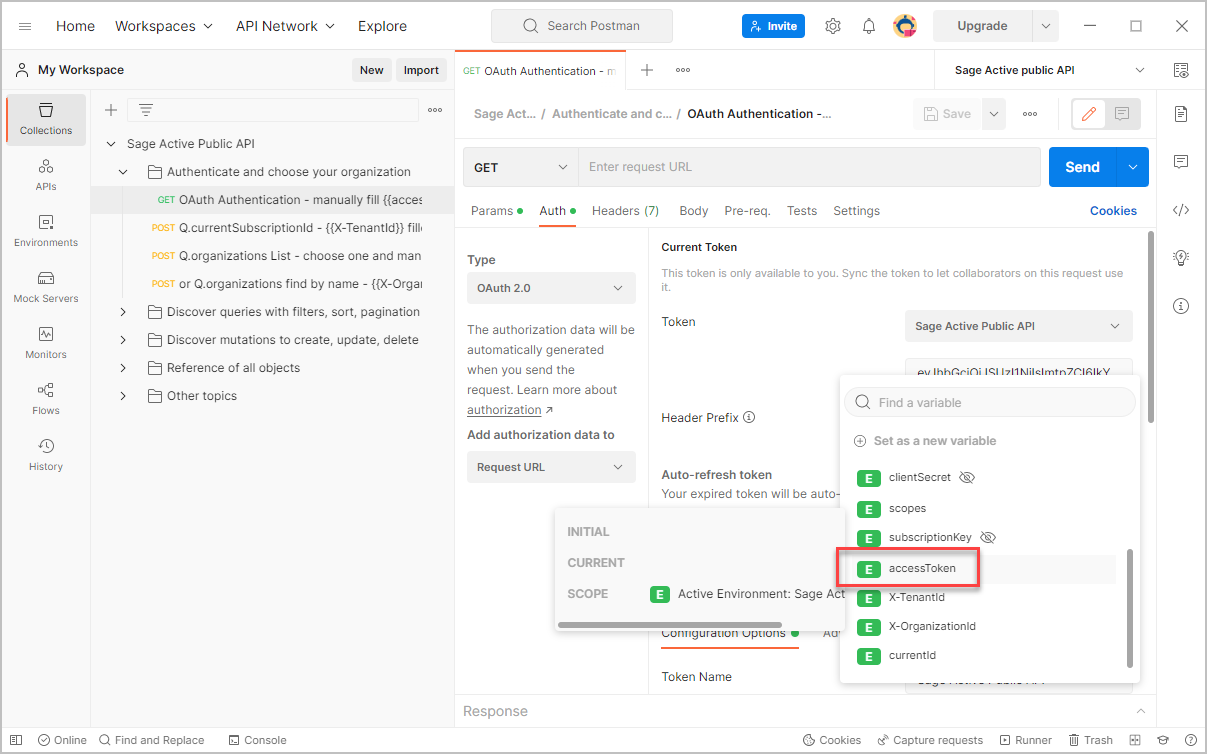Open request info icon
1207x754 pixels.
[x=1181, y=306]
